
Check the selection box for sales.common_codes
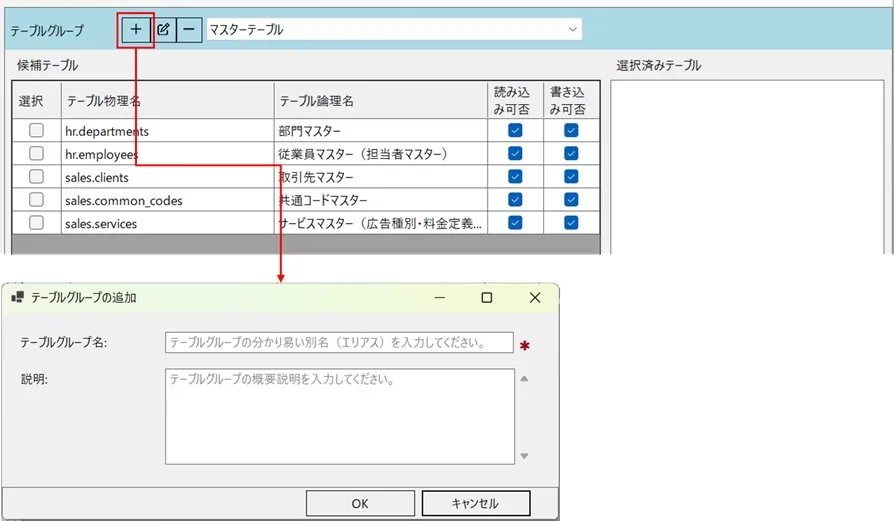point(36,200)
